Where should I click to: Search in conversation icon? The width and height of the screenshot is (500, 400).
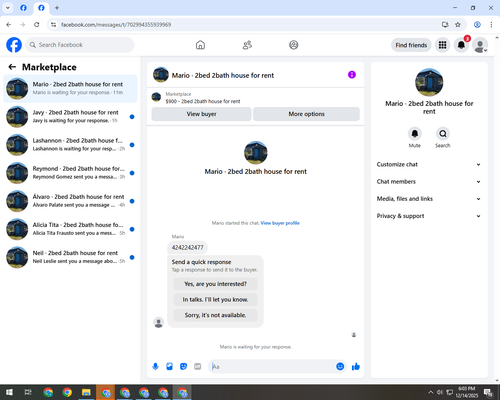pyautogui.click(x=443, y=134)
